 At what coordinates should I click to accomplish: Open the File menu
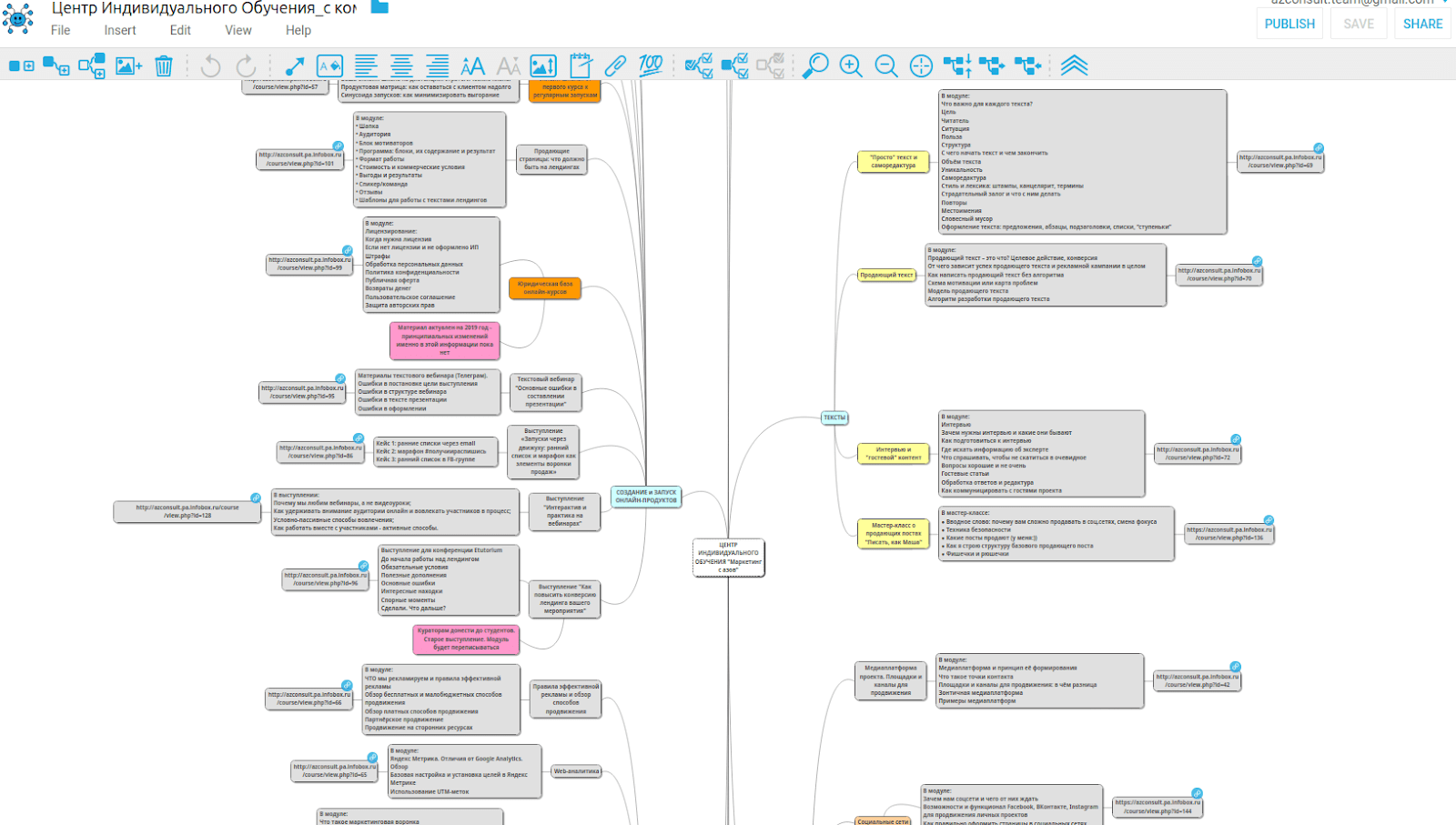coord(60,30)
